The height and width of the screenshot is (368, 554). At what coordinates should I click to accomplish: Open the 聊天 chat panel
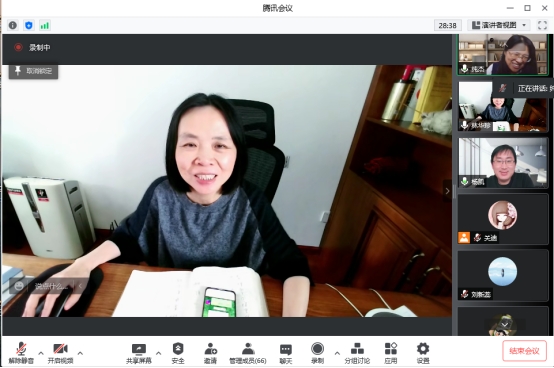286,353
